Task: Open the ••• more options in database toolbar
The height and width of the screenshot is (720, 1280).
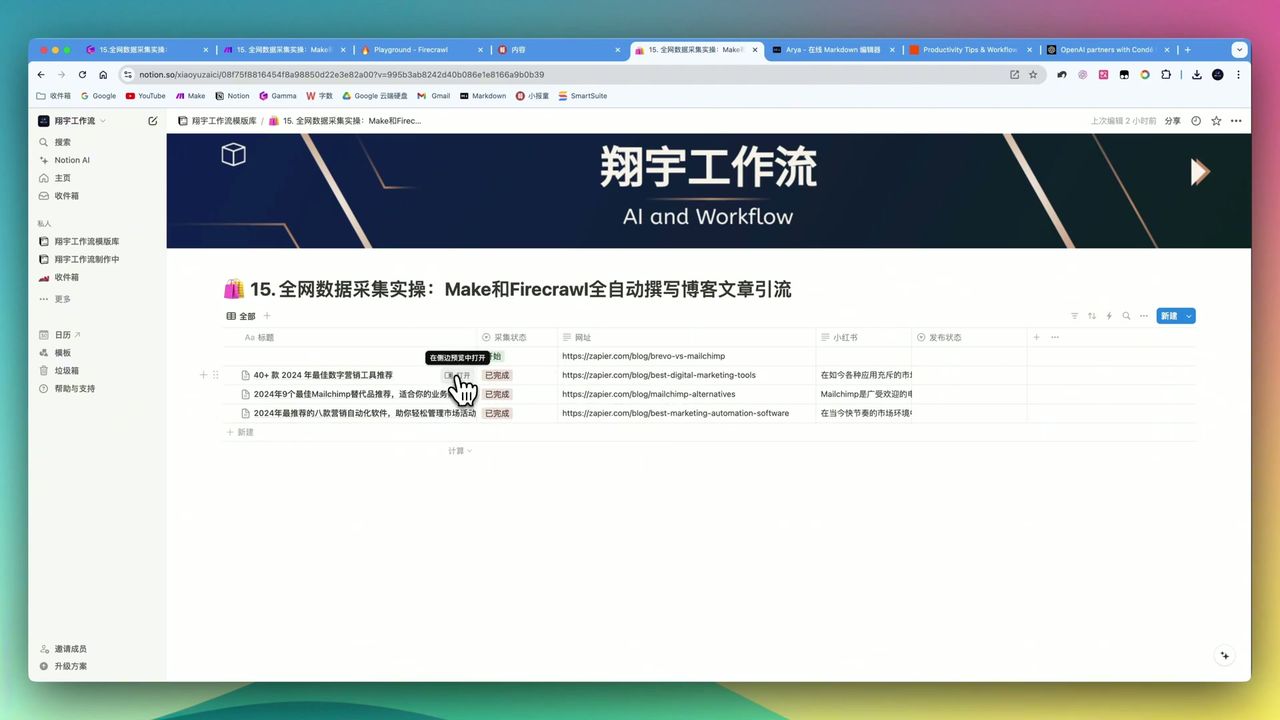Action: click(1143, 315)
